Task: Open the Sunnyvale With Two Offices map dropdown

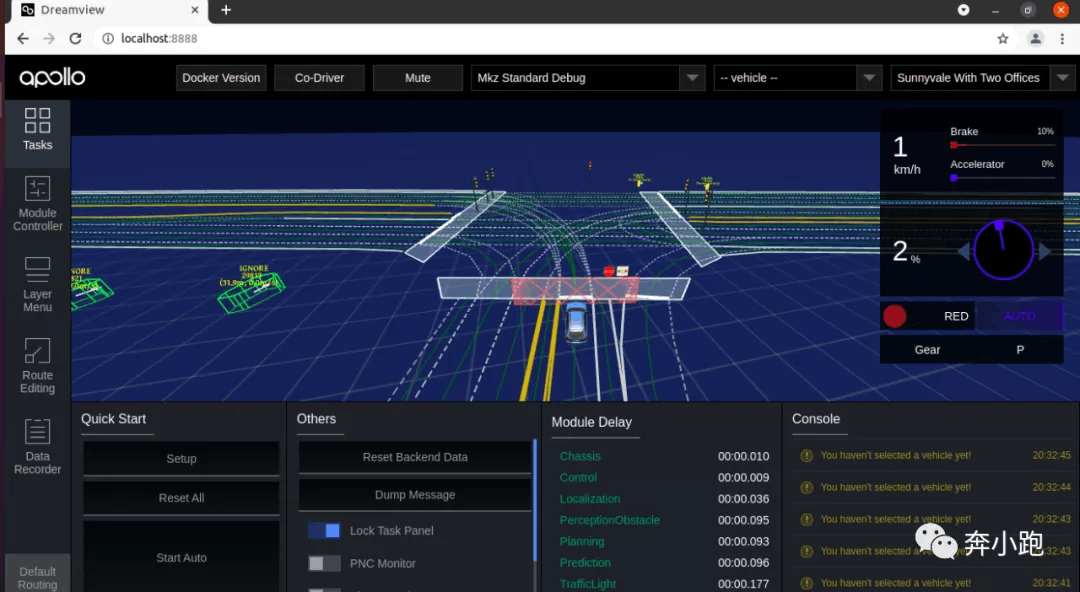Action: pos(982,78)
